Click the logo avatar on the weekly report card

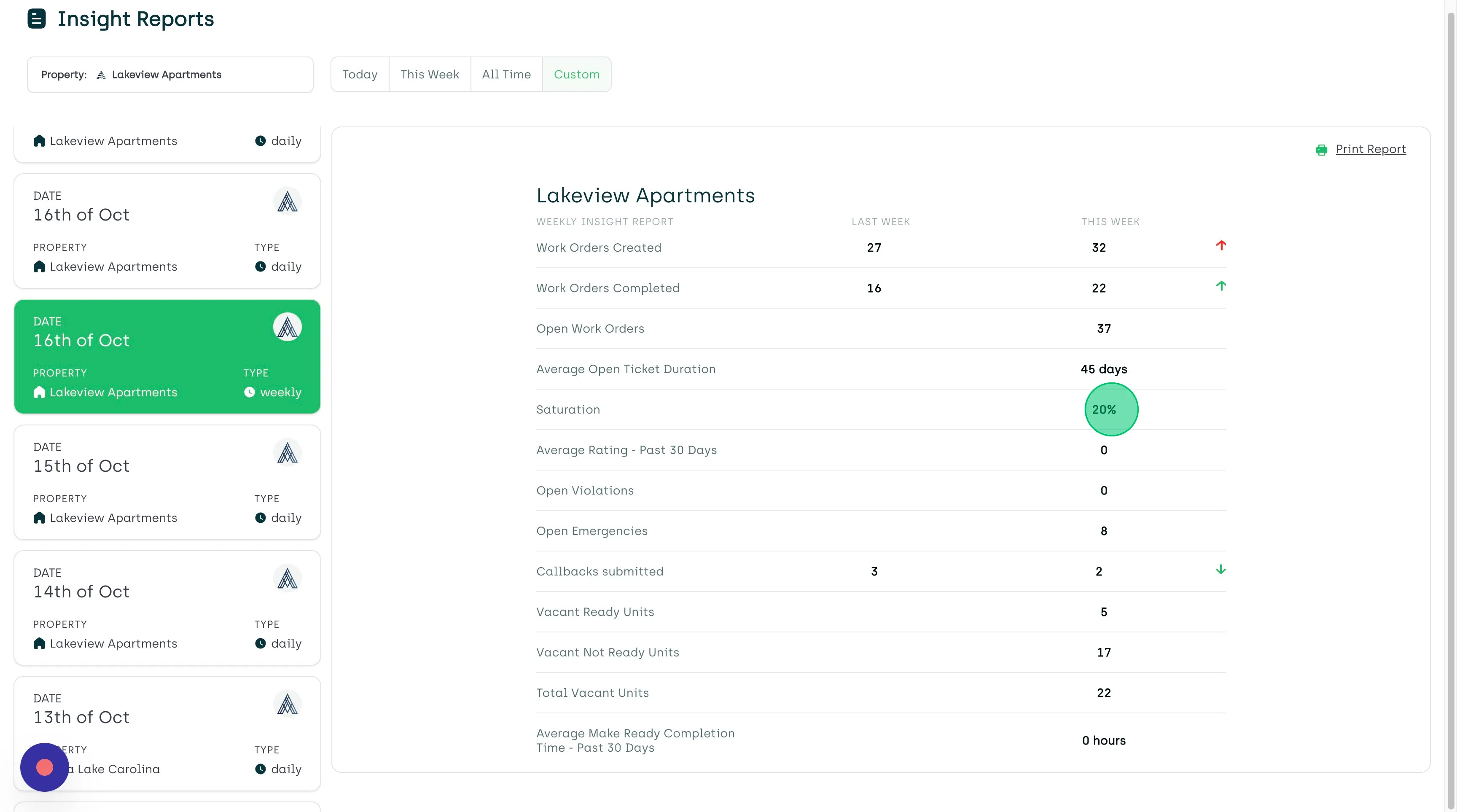(x=288, y=327)
